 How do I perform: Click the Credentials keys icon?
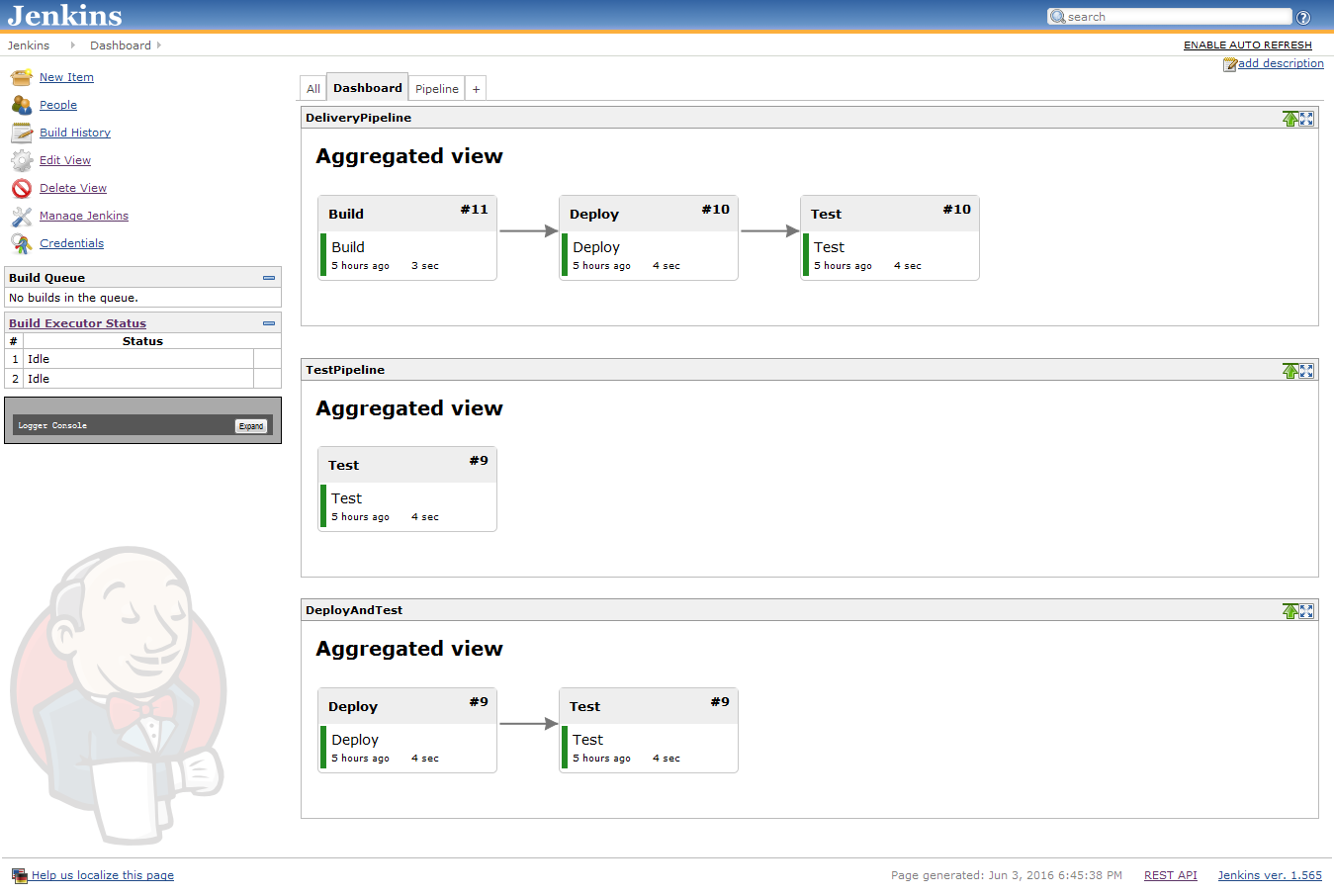click(21, 243)
